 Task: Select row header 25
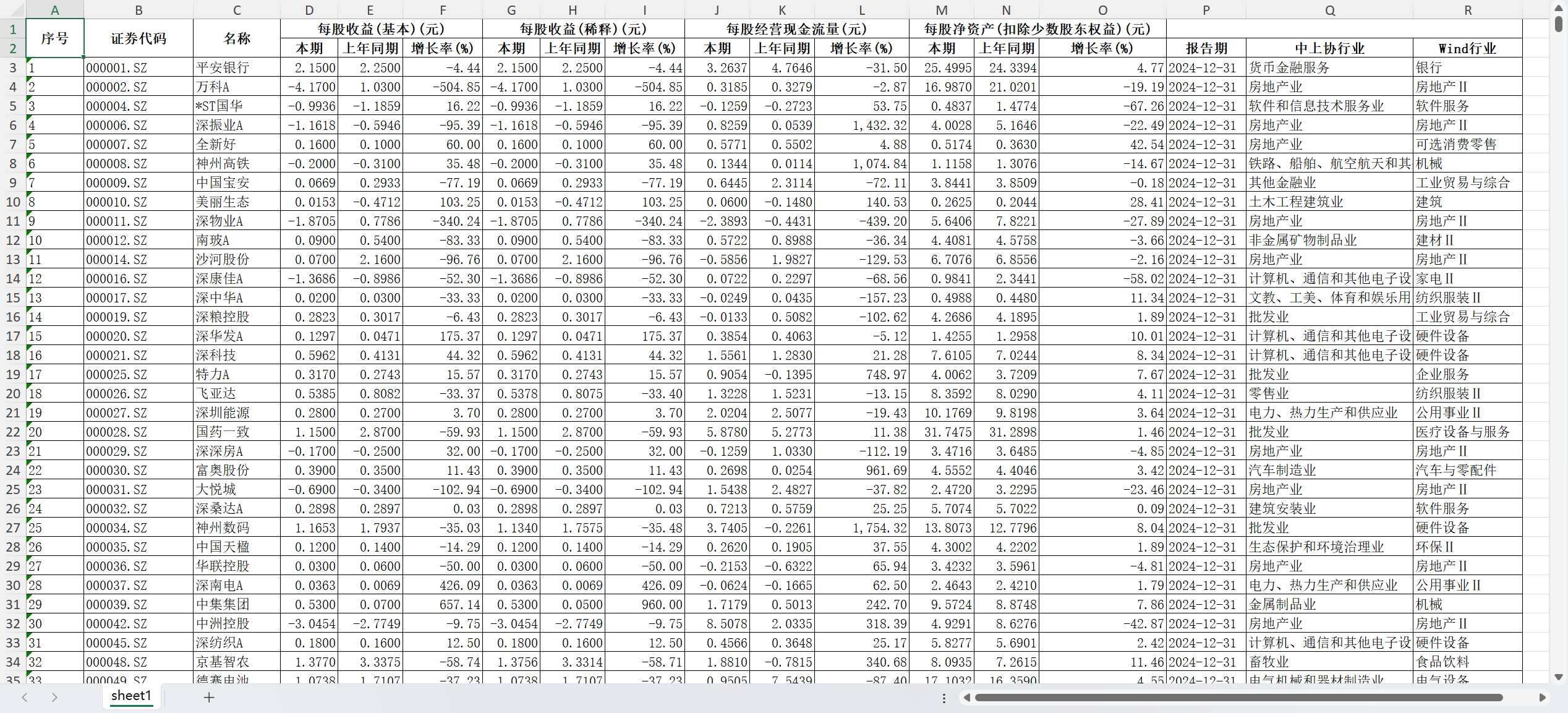click(13, 489)
